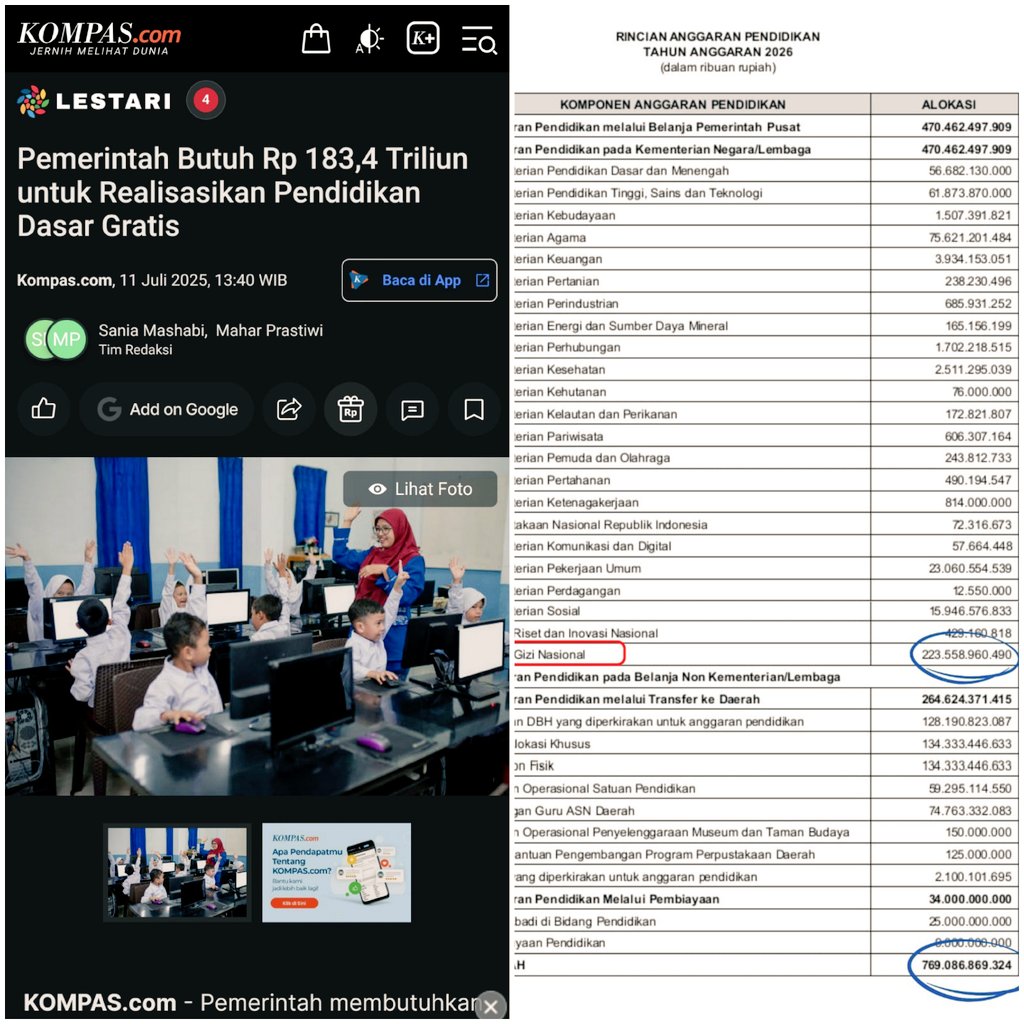Share the article using the share icon
The height and width of the screenshot is (1024, 1024).
tap(288, 409)
